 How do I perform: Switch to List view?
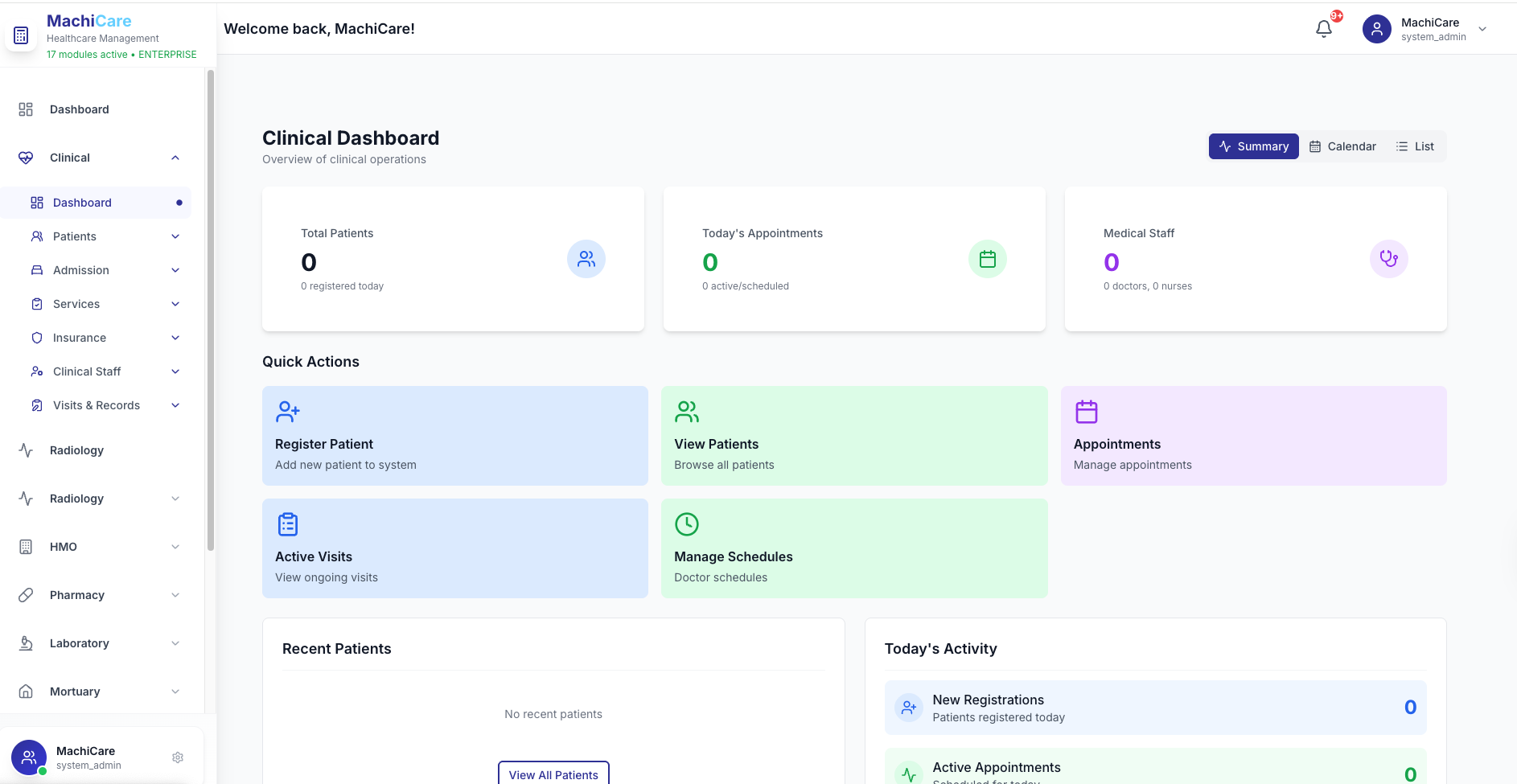(1415, 146)
